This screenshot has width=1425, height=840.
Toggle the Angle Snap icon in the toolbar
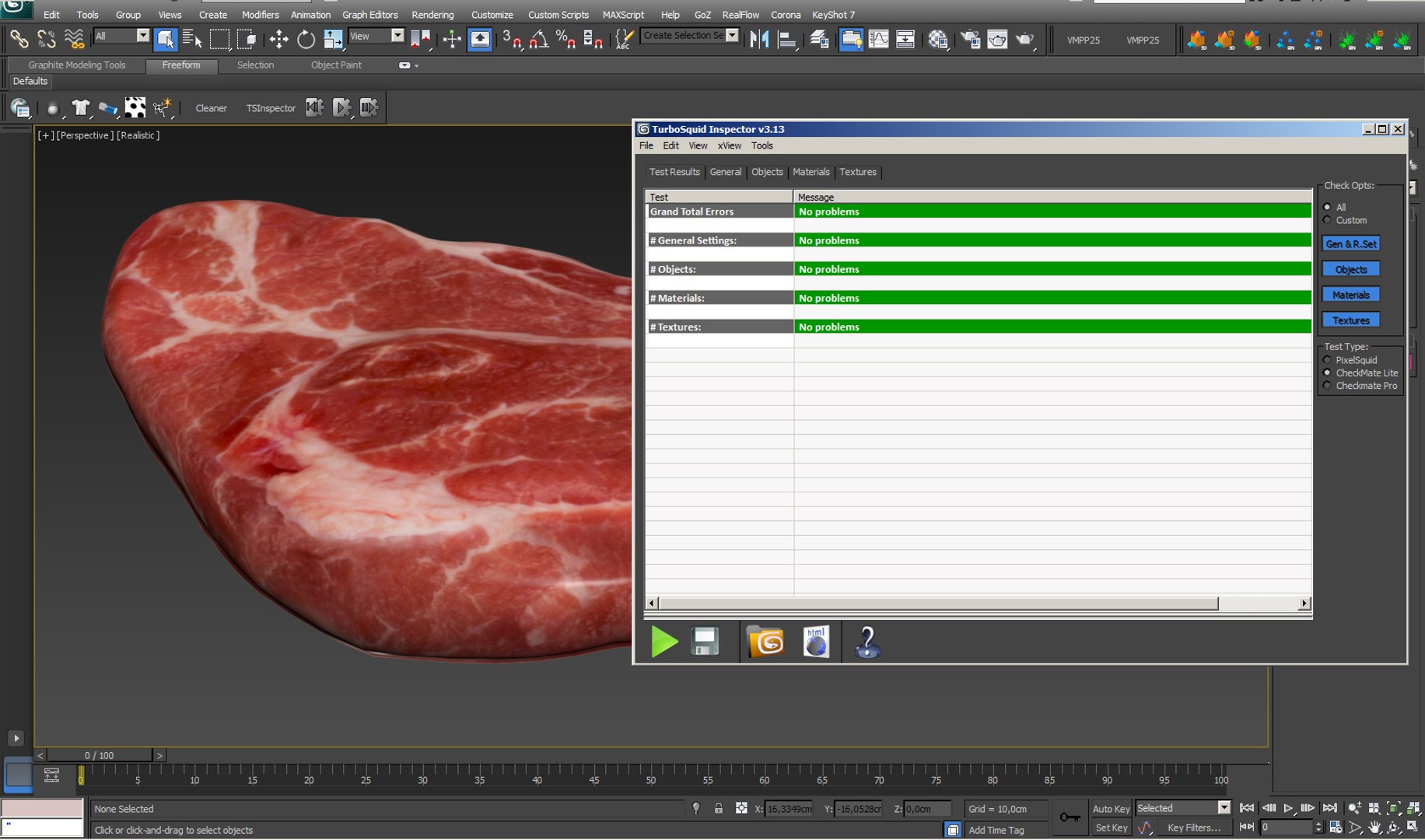[x=538, y=38]
